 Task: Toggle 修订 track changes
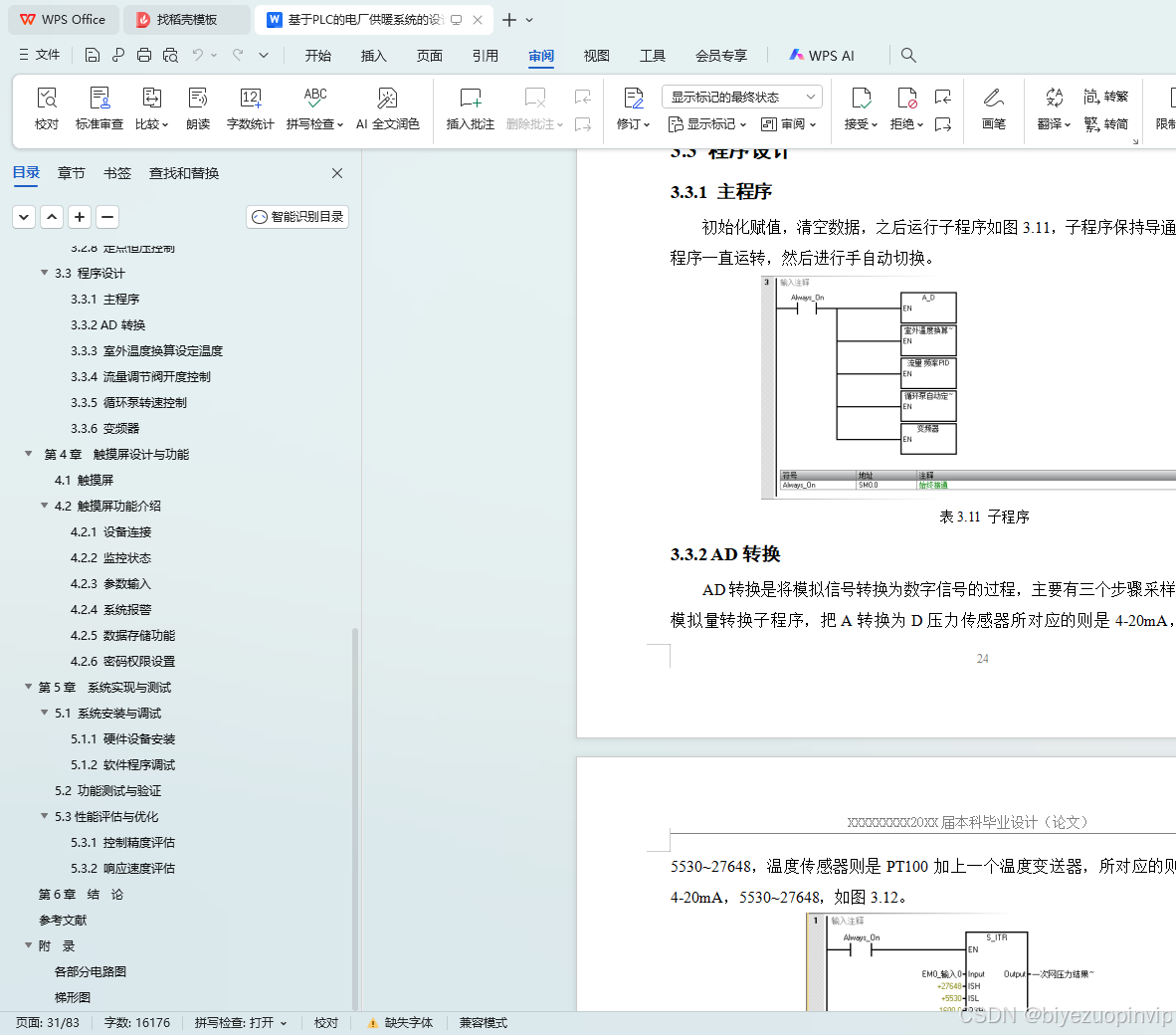click(633, 108)
